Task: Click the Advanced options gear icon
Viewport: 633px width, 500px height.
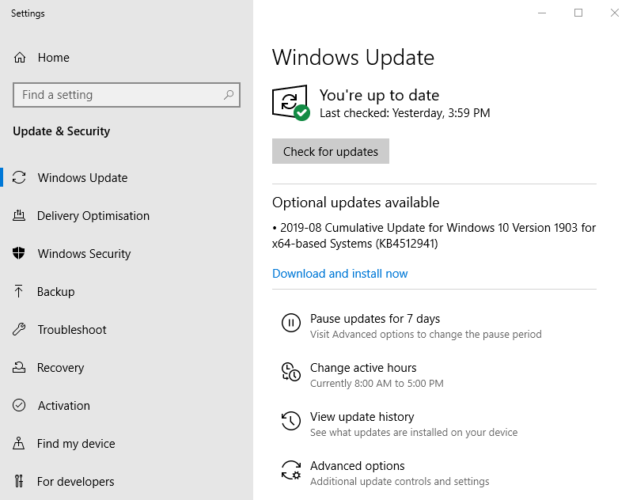Action: pos(291,470)
